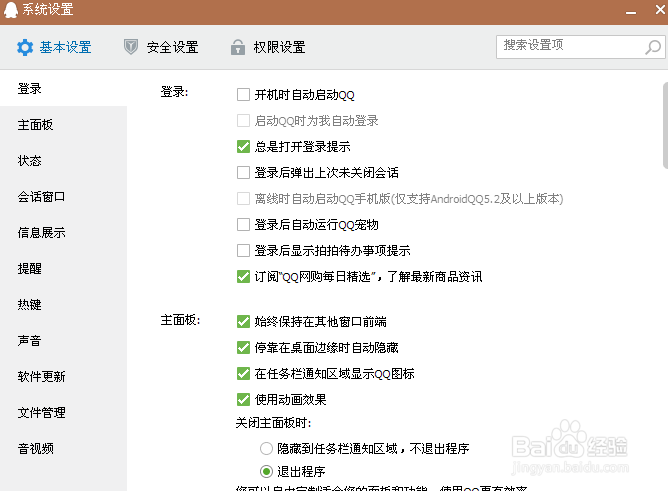Uncheck 订阅QQ网购每日精选 option
668x491 pixels.
tap(243, 276)
